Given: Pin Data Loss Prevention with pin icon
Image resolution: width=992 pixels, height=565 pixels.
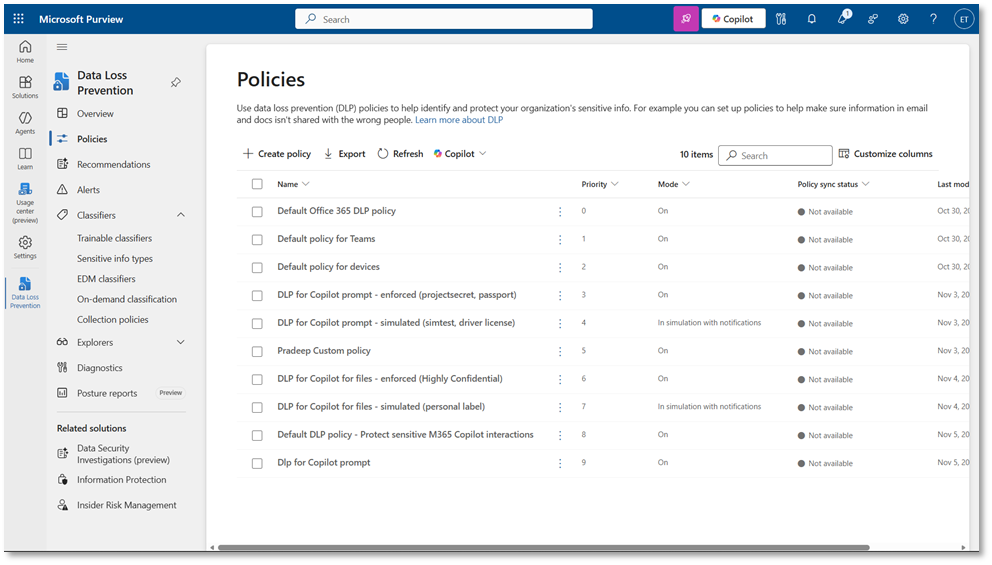Looking at the screenshot, I should (x=176, y=82).
